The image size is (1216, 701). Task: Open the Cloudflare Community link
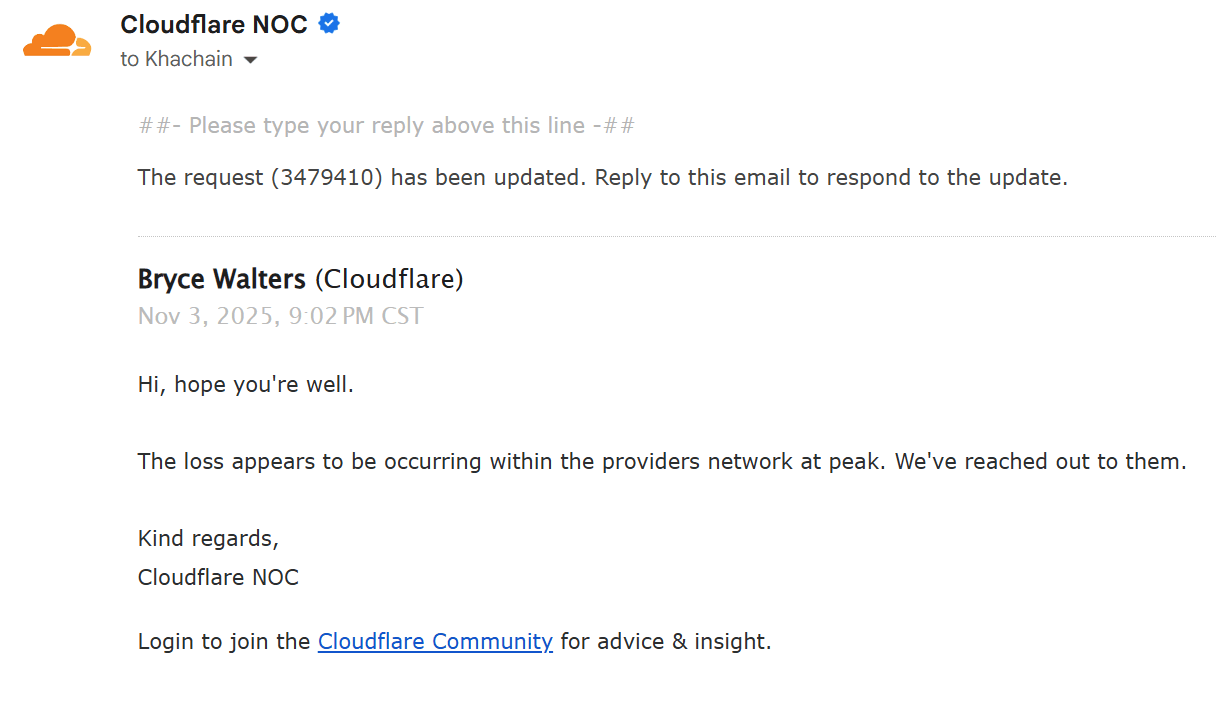click(435, 641)
